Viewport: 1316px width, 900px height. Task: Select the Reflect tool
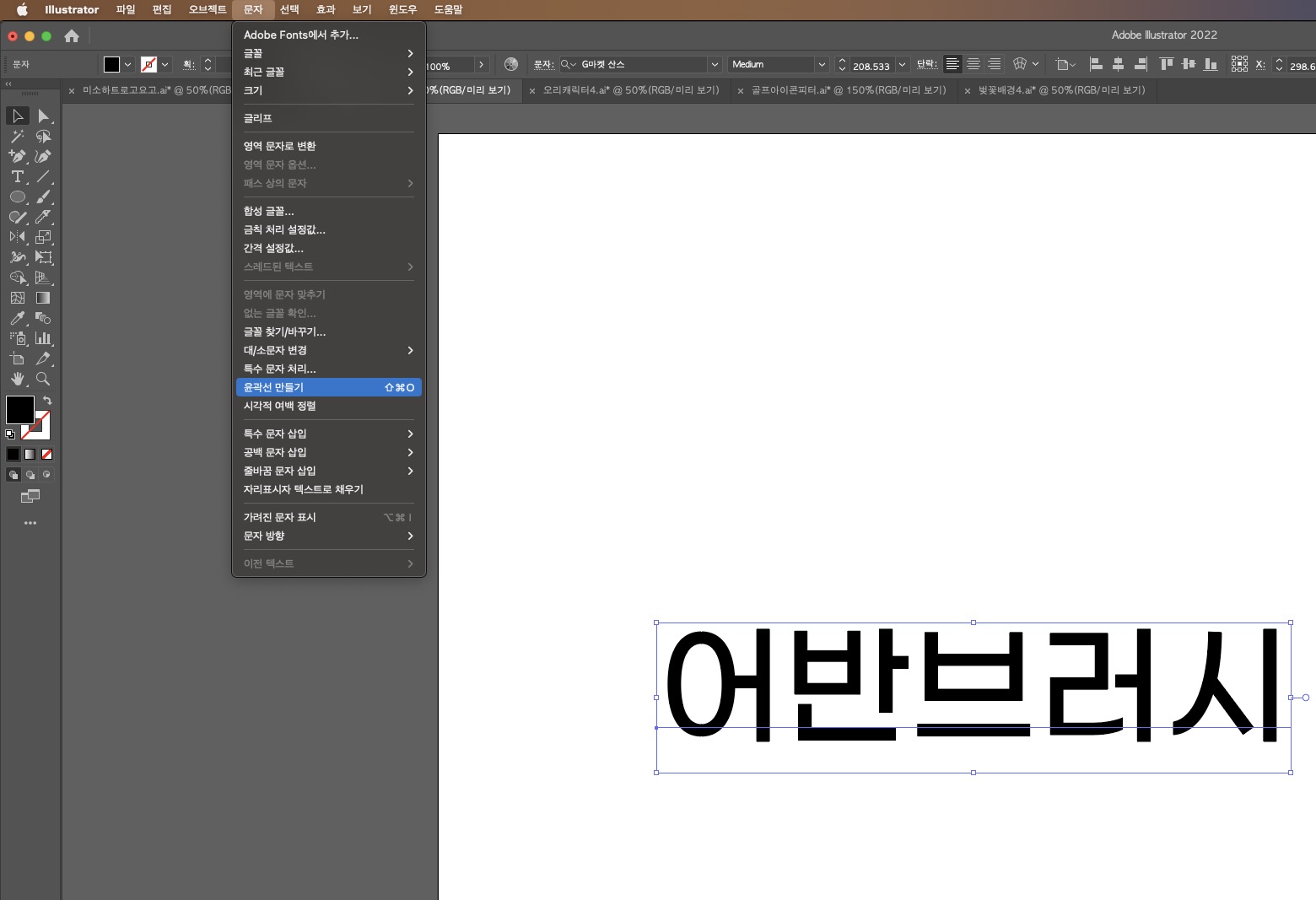click(18, 237)
